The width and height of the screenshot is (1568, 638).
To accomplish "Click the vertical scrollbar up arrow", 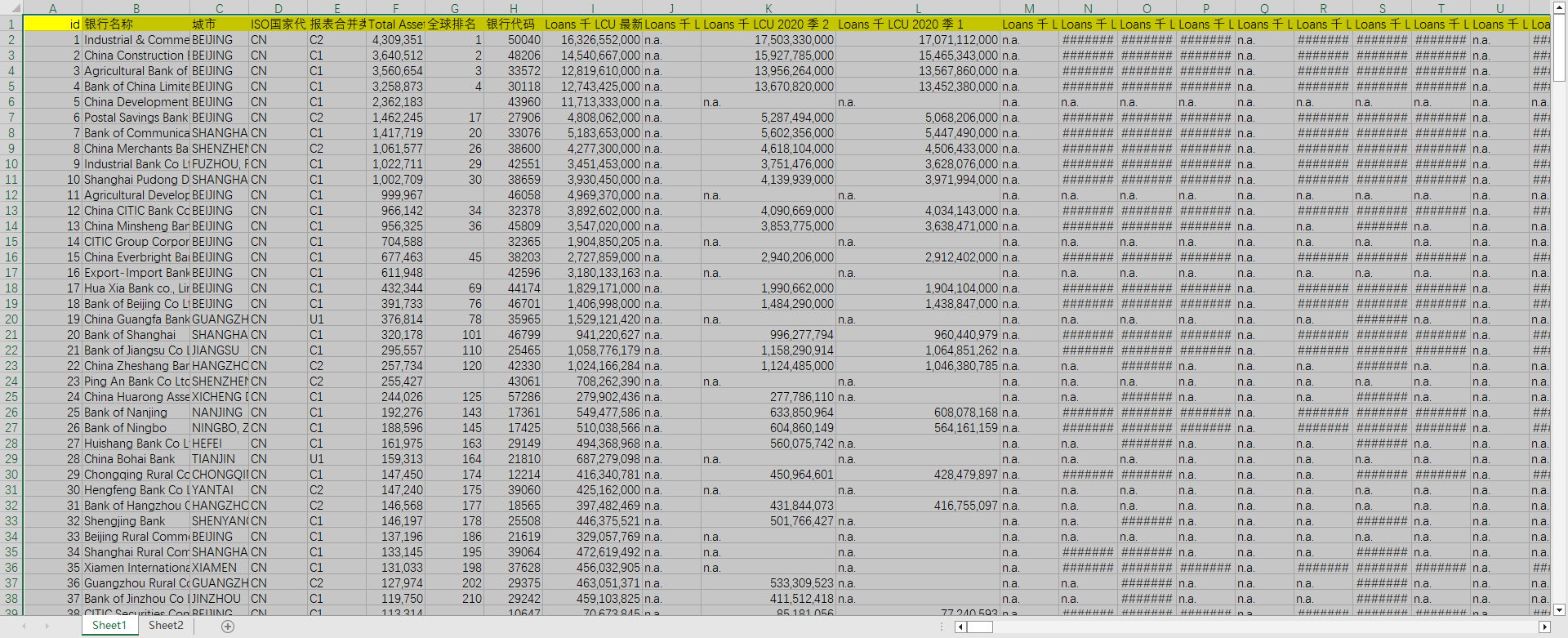I will 1559,7.
